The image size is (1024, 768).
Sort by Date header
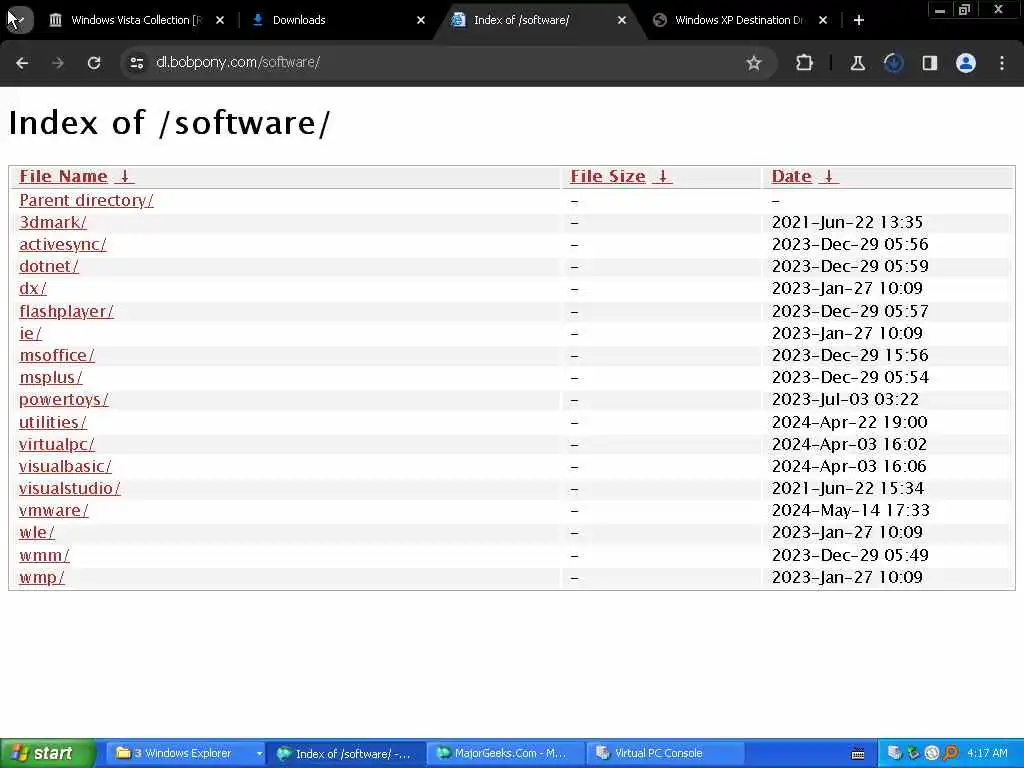click(792, 176)
